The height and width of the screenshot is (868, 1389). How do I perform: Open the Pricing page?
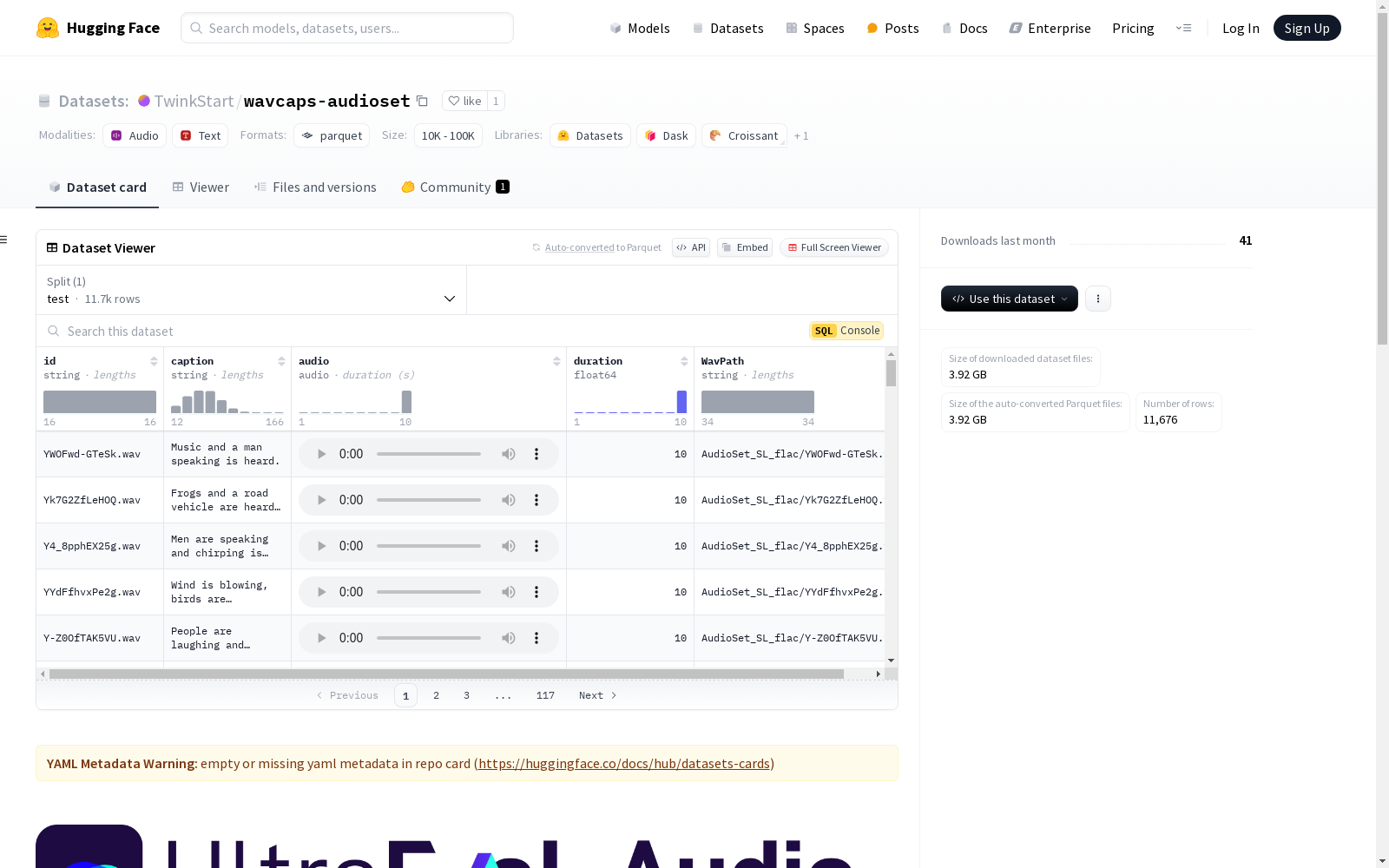pos(1133,28)
